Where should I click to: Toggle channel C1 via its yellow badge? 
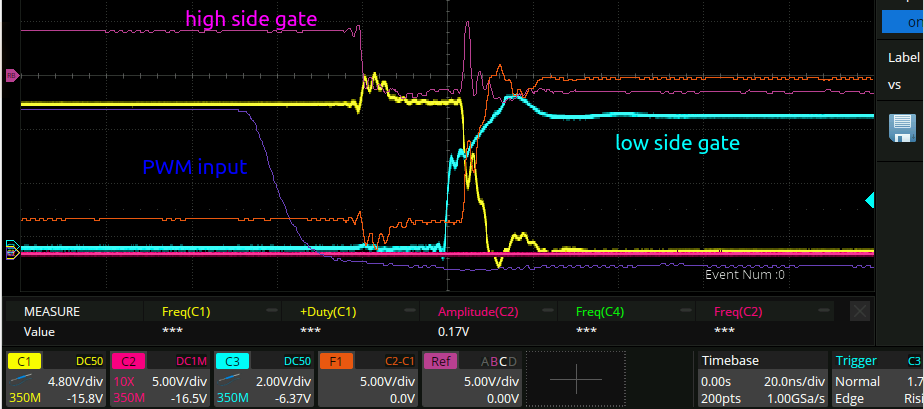[x=24, y=361]
